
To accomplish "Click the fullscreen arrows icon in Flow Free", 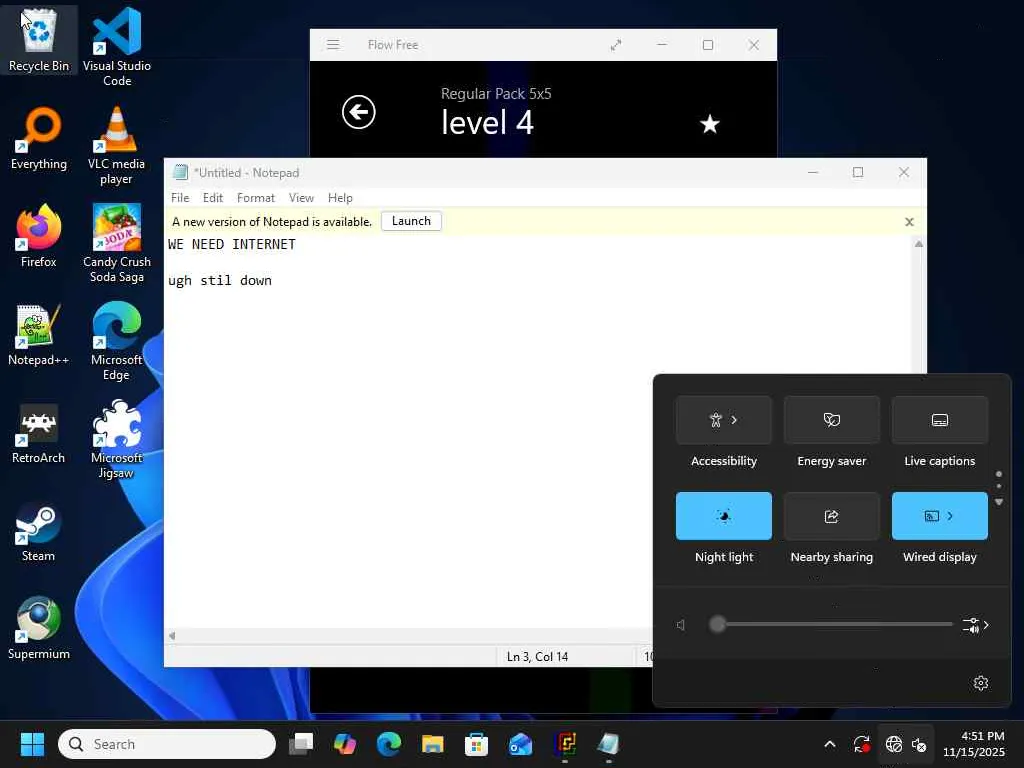I will (616, 45).
